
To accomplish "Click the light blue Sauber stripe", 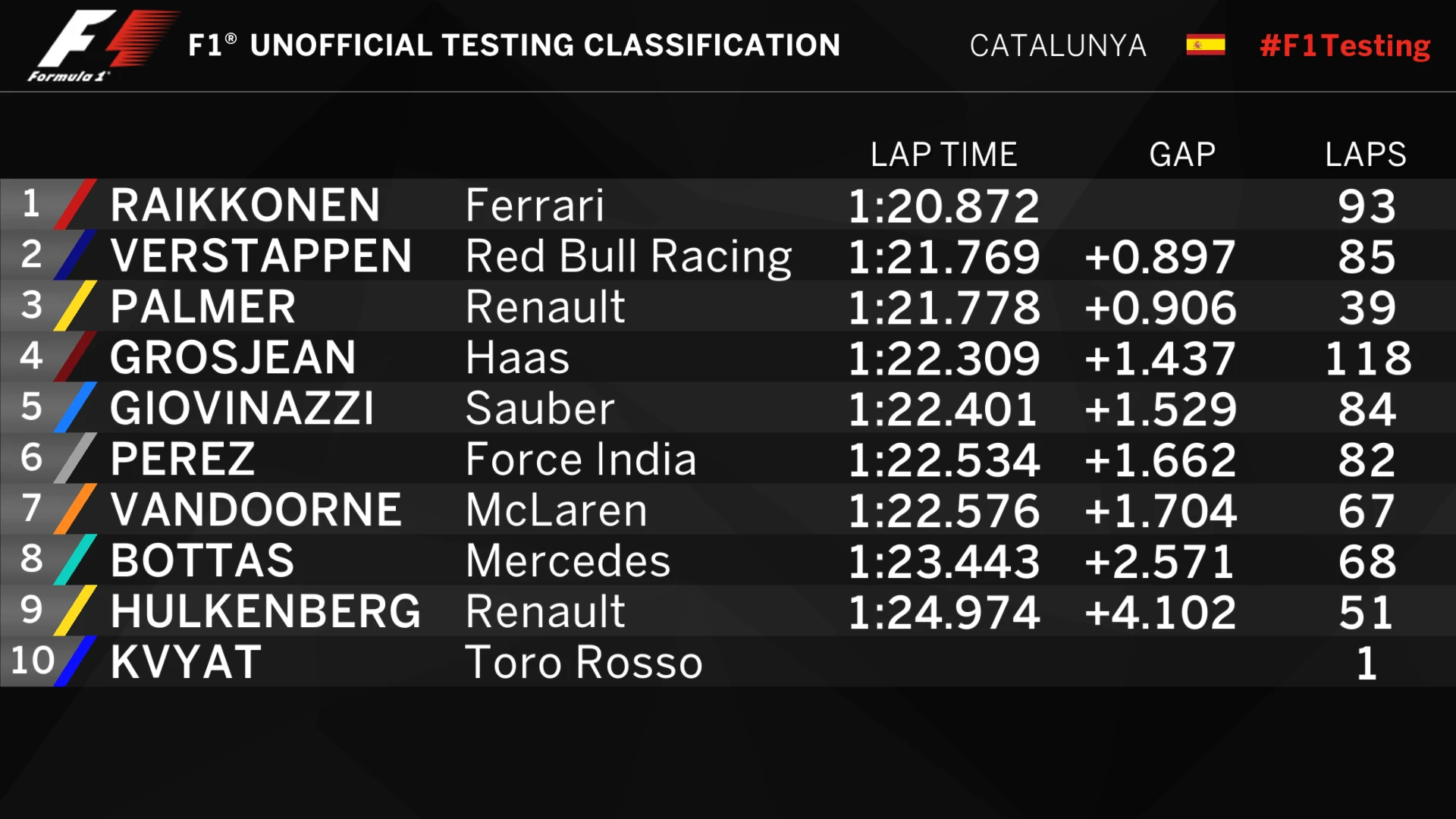I will tap(76, 407).
